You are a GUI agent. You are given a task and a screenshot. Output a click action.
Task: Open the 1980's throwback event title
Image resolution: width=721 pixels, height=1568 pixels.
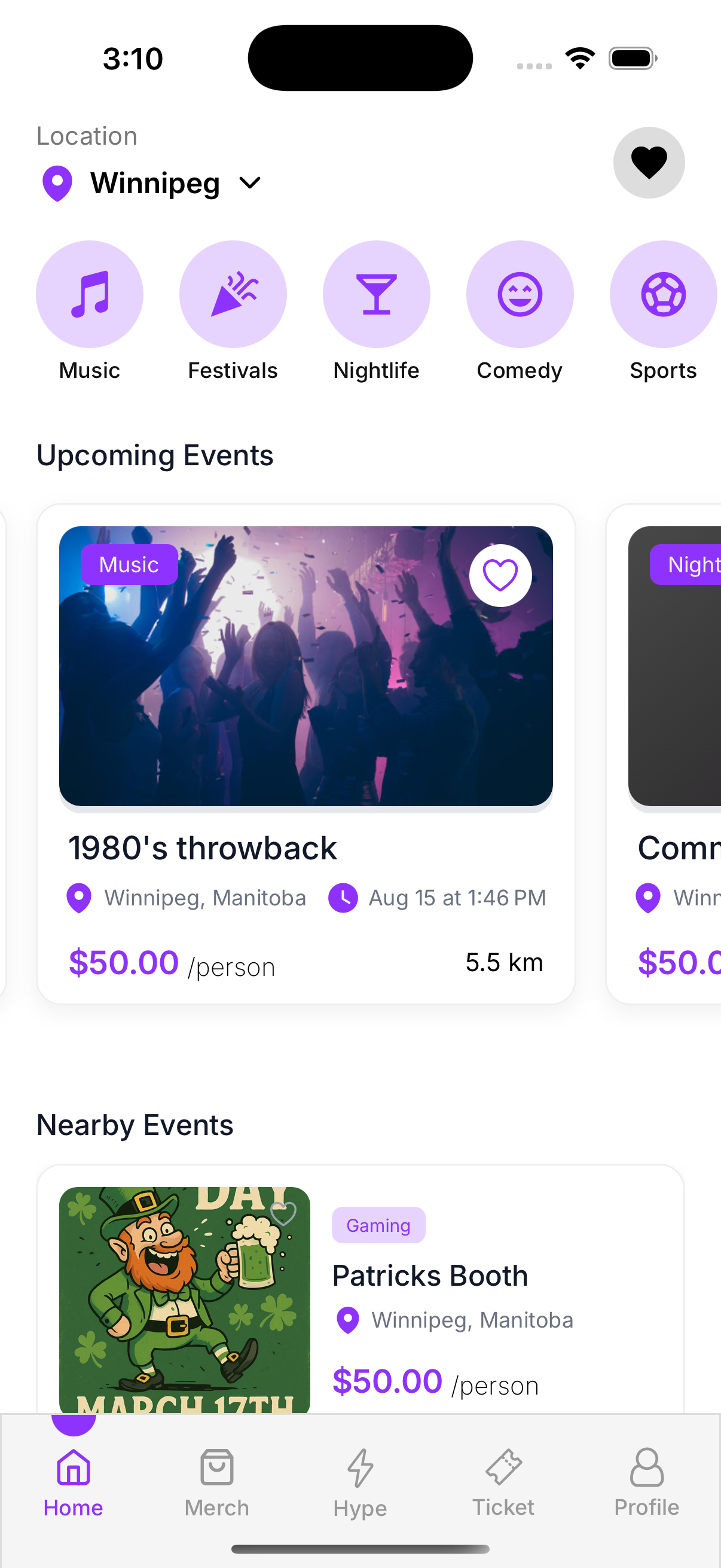coord(203,848)
